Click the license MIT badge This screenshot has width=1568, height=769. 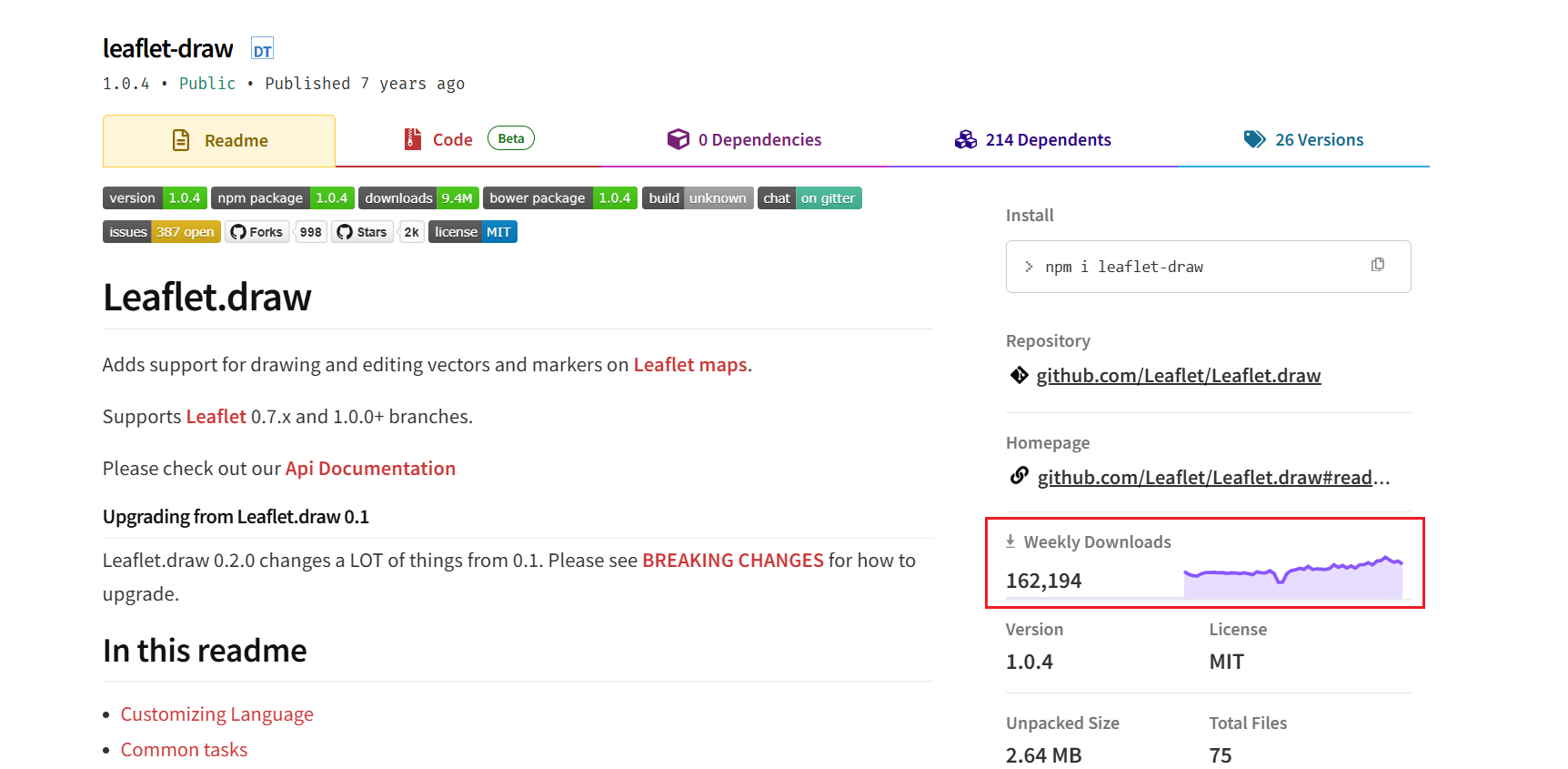click(x=473, y=232)
